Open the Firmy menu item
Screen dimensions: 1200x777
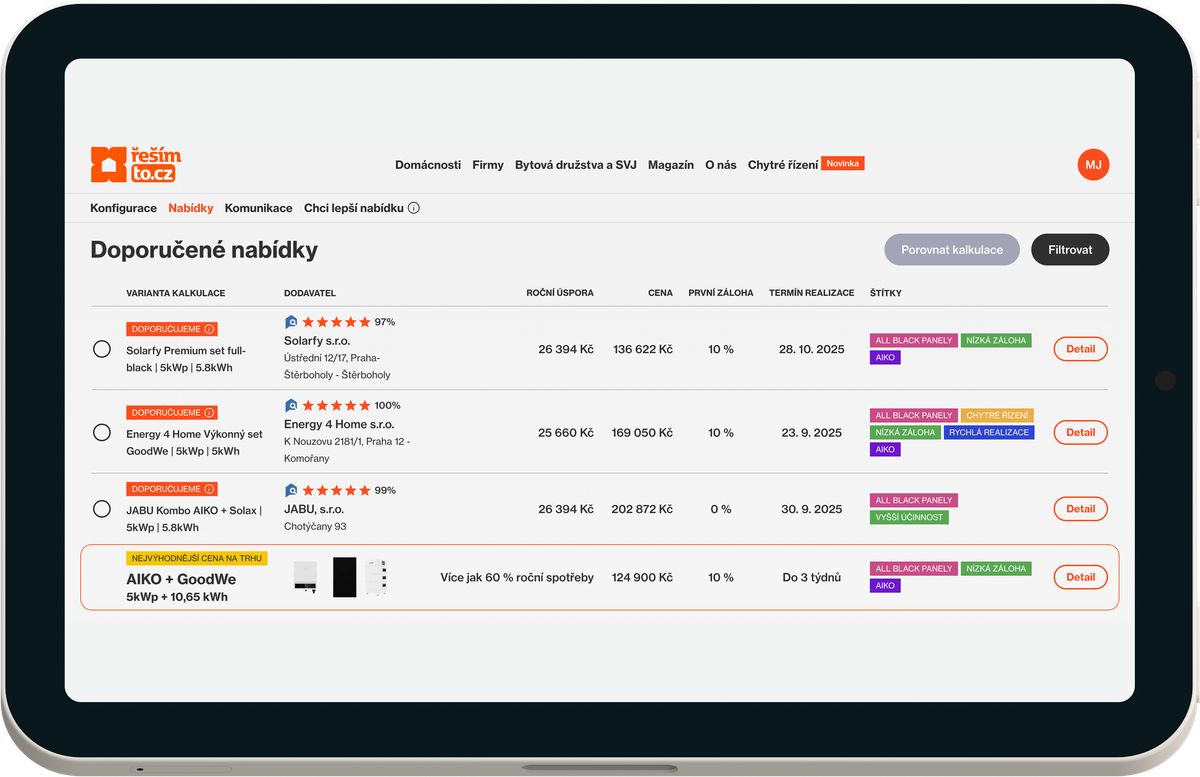(x=488, y=165)
